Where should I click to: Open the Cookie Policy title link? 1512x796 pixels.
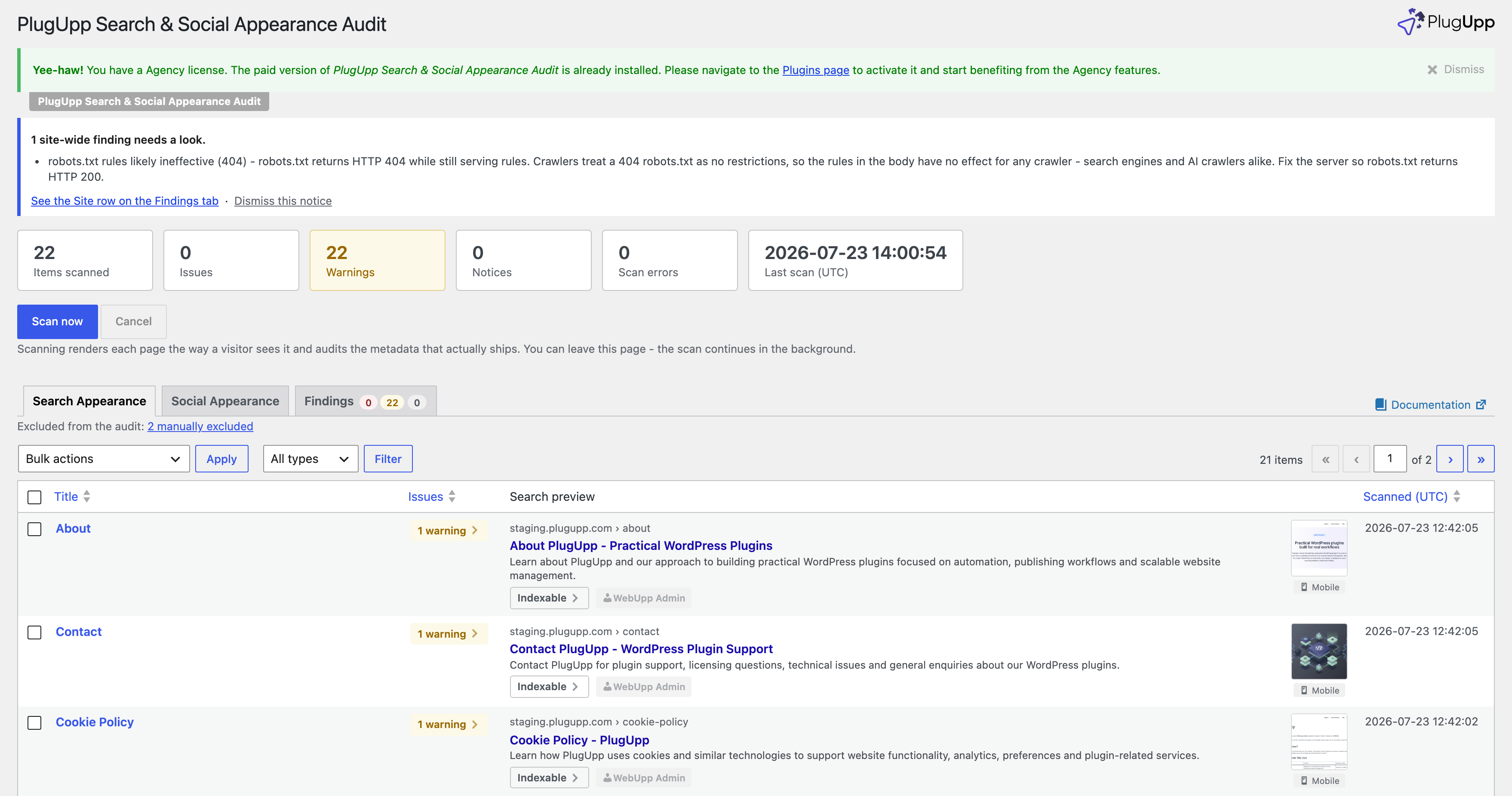click(x=95, y=722)
